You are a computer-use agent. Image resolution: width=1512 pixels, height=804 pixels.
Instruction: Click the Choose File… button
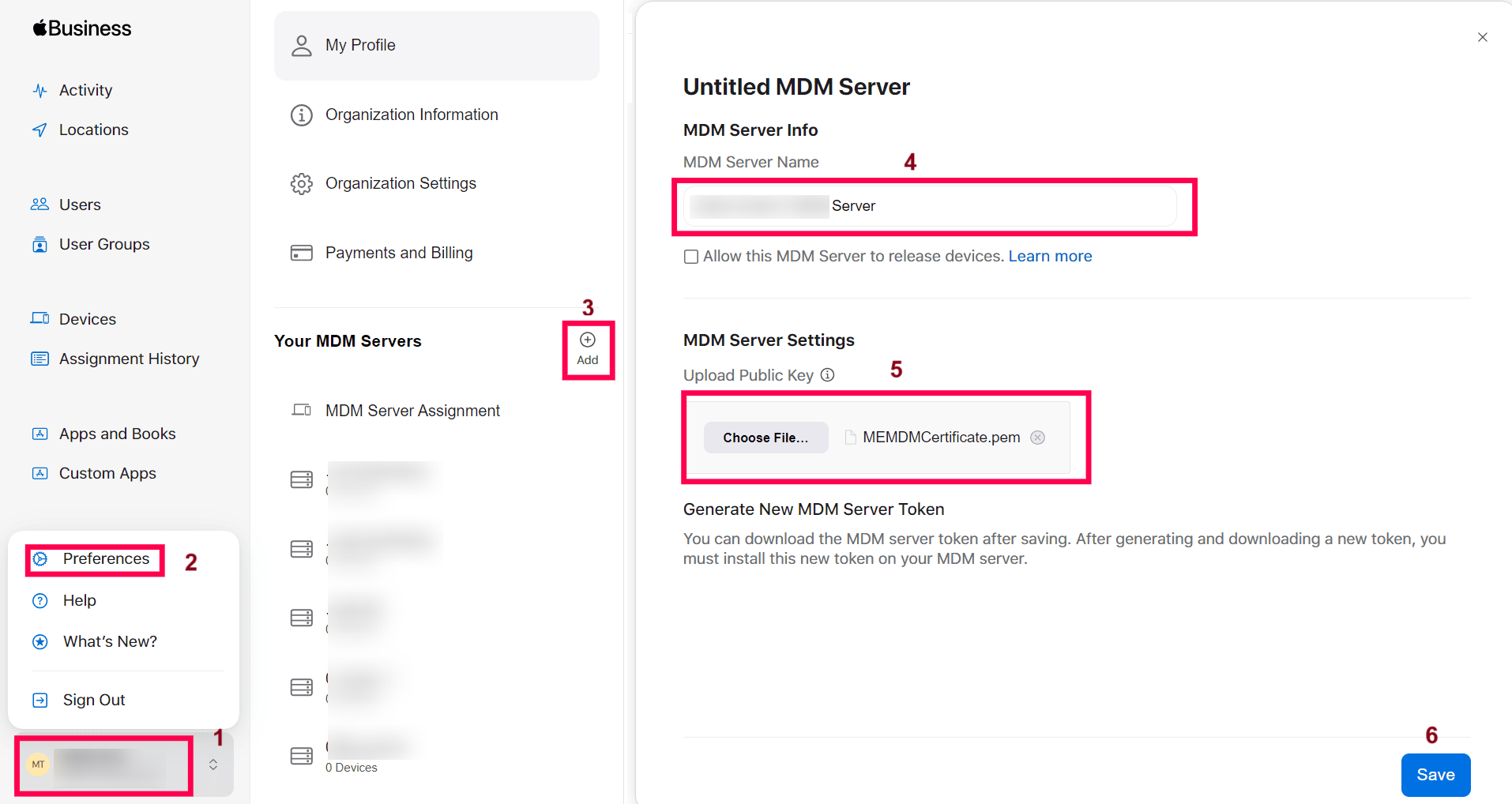click(x=765, y=438)
